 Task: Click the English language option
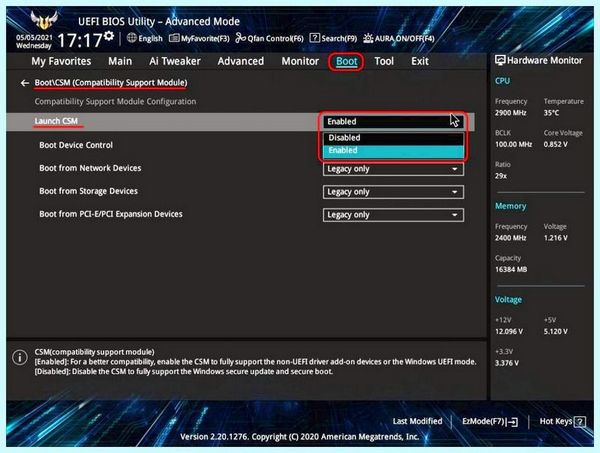[x=150, y=38]
